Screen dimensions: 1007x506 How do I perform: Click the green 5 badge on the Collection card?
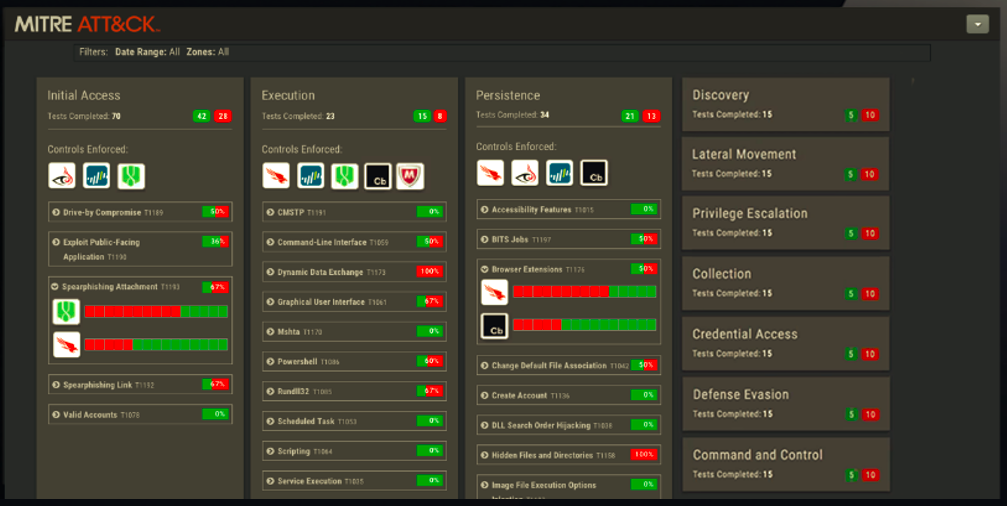(851, 294)
